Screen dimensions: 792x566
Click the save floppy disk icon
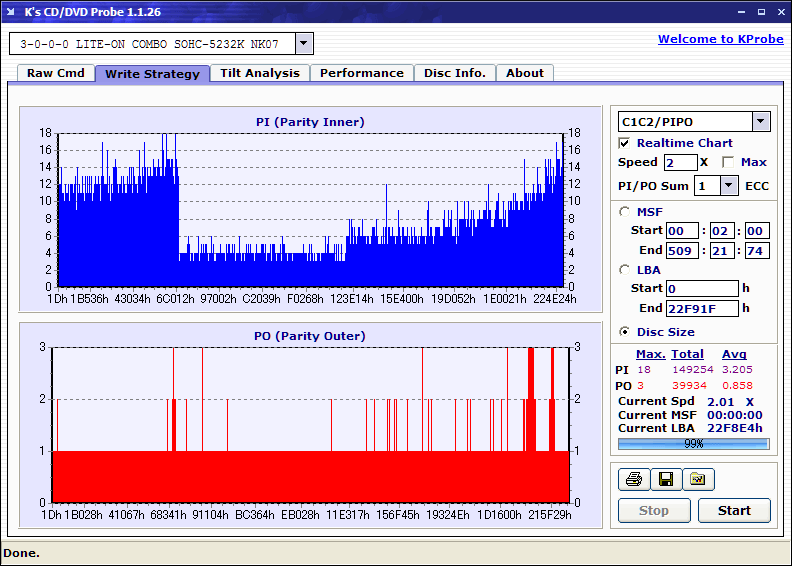point(665,479)
